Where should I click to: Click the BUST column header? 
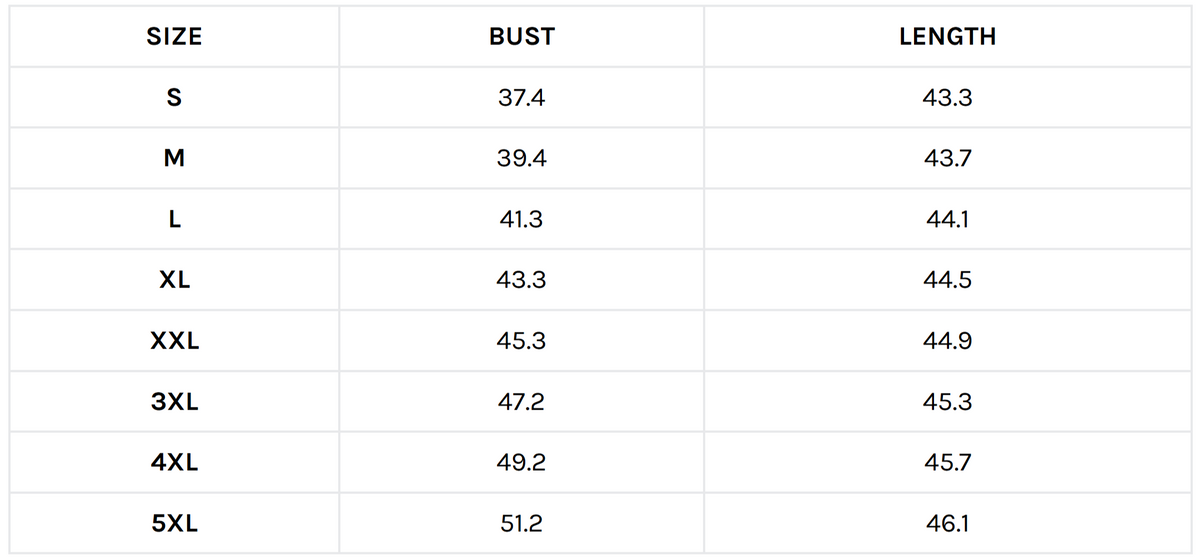[x=521, y=38]
